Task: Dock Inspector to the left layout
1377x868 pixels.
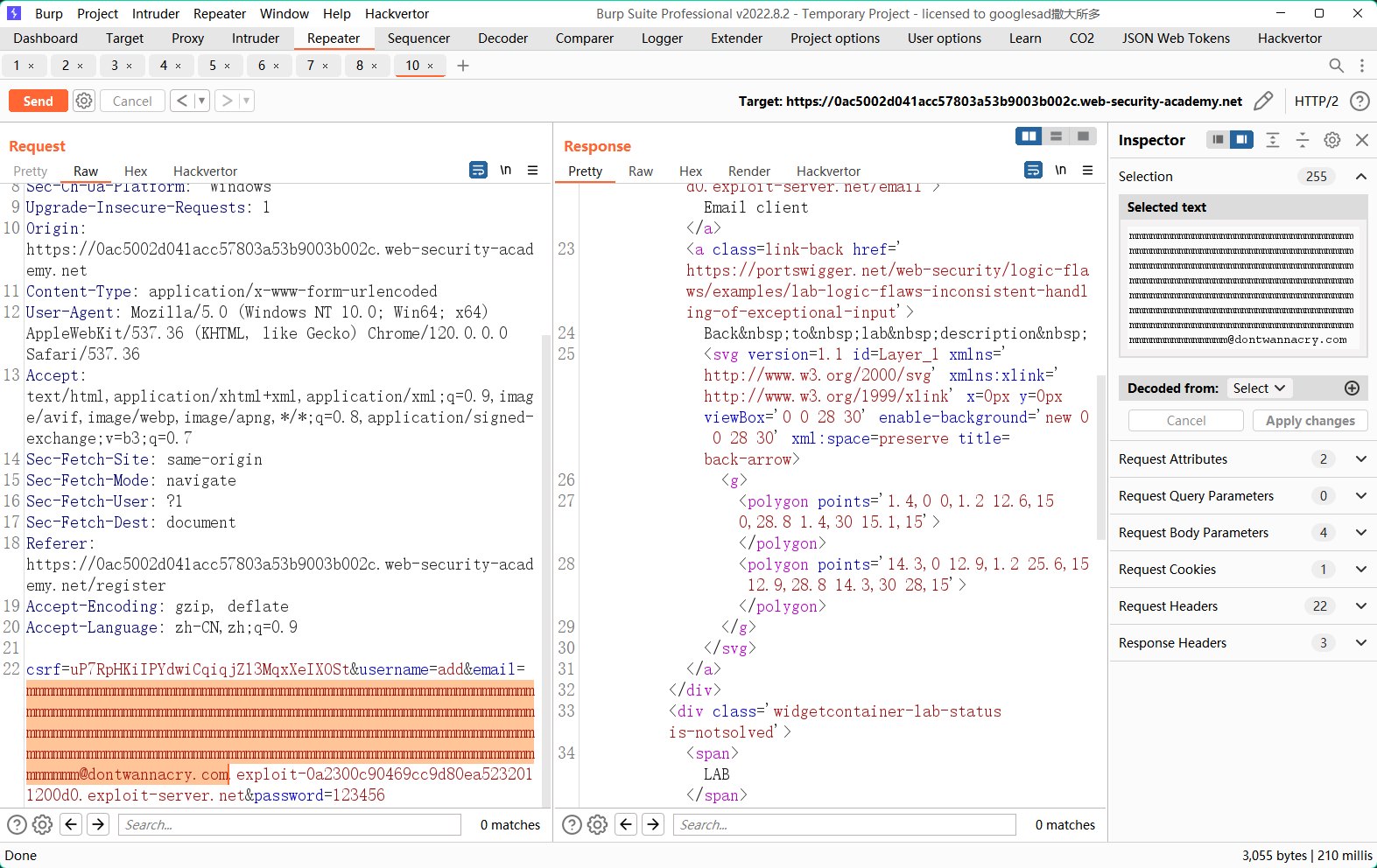Action: [x=1218, y=140]
